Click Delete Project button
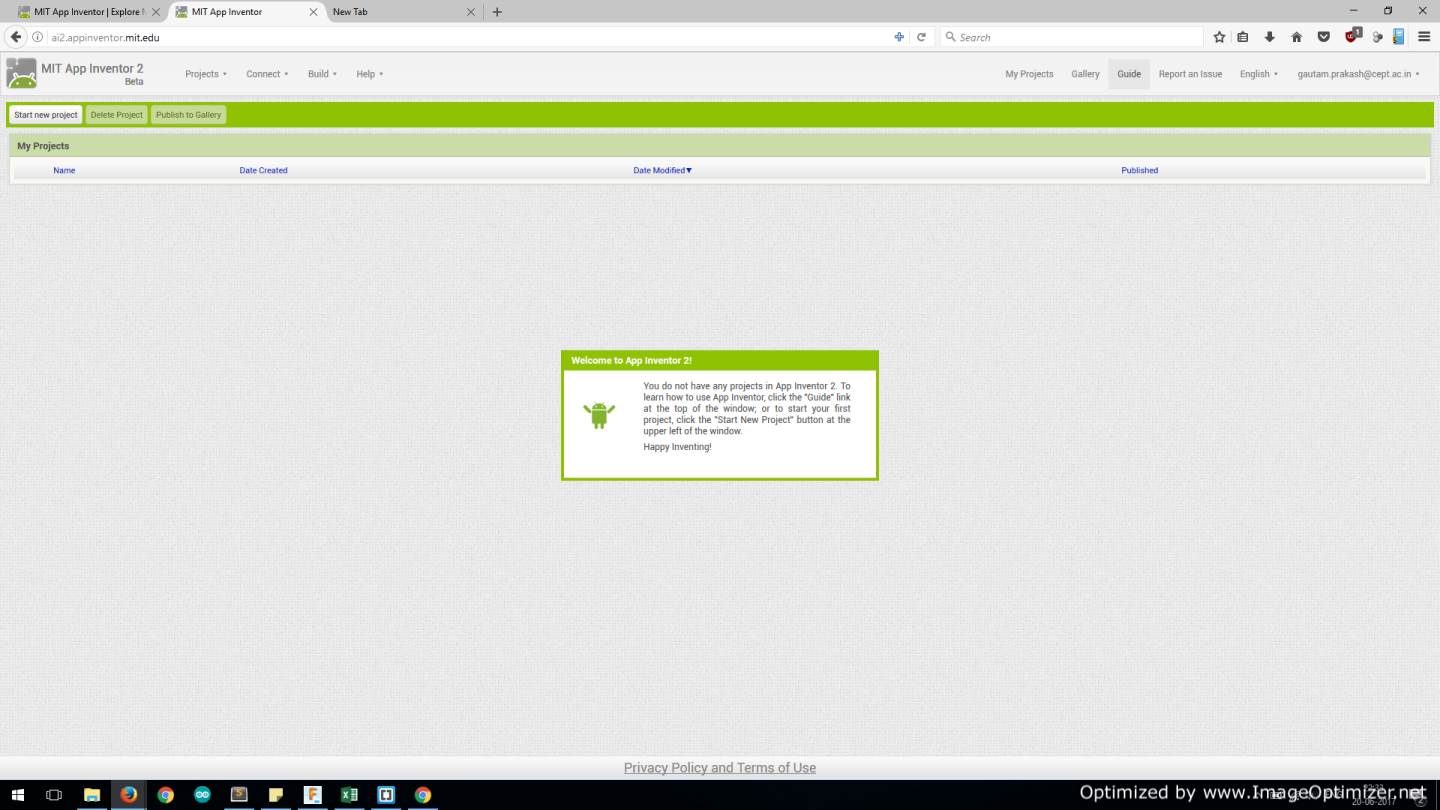 pyautogui.click(x=116, y=115)
